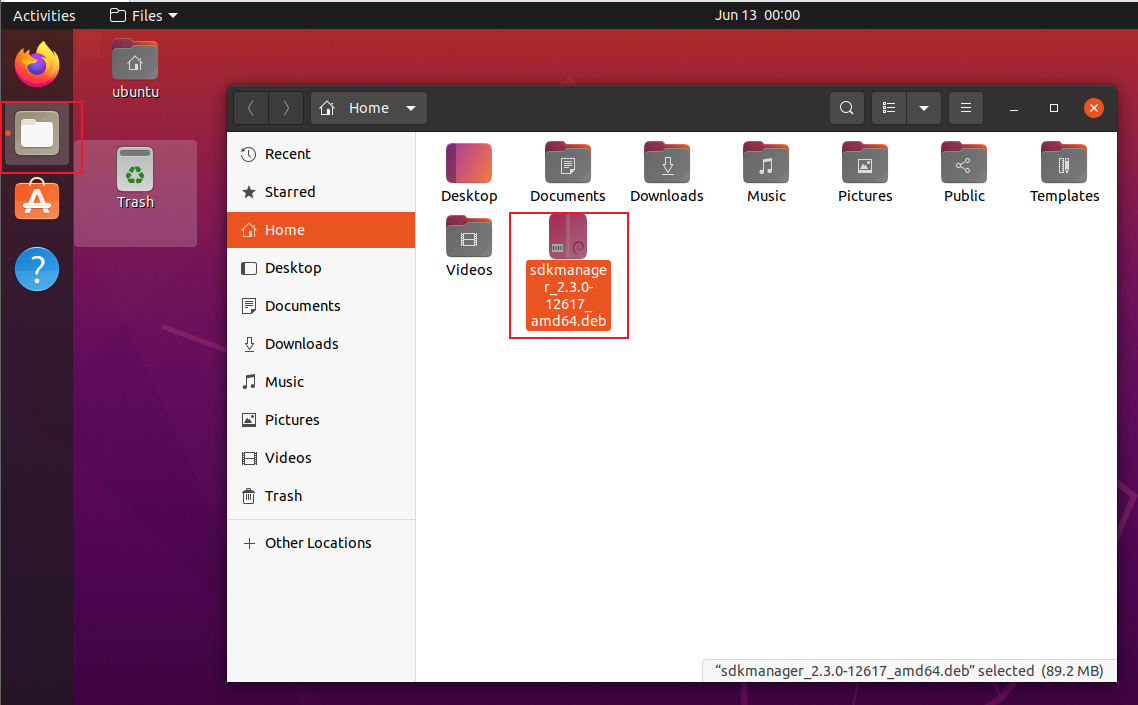Image resolution: width=1138 pixels, height=705 pixels.
Task: Launch Firefox from the dock
Action: (37, 64)
